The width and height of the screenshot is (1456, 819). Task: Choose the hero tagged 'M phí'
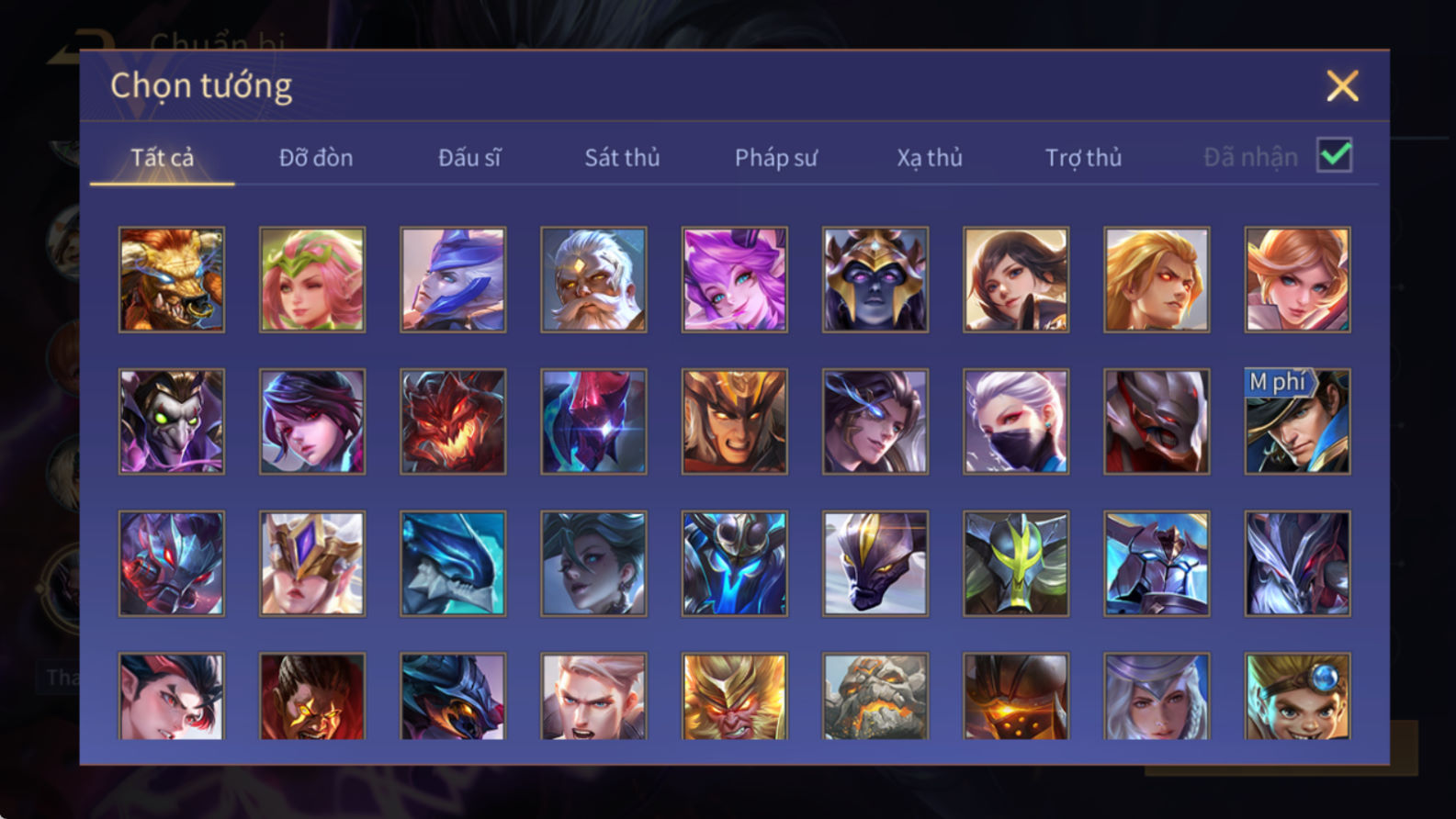pyautogui.click(x=1297, y=421)
